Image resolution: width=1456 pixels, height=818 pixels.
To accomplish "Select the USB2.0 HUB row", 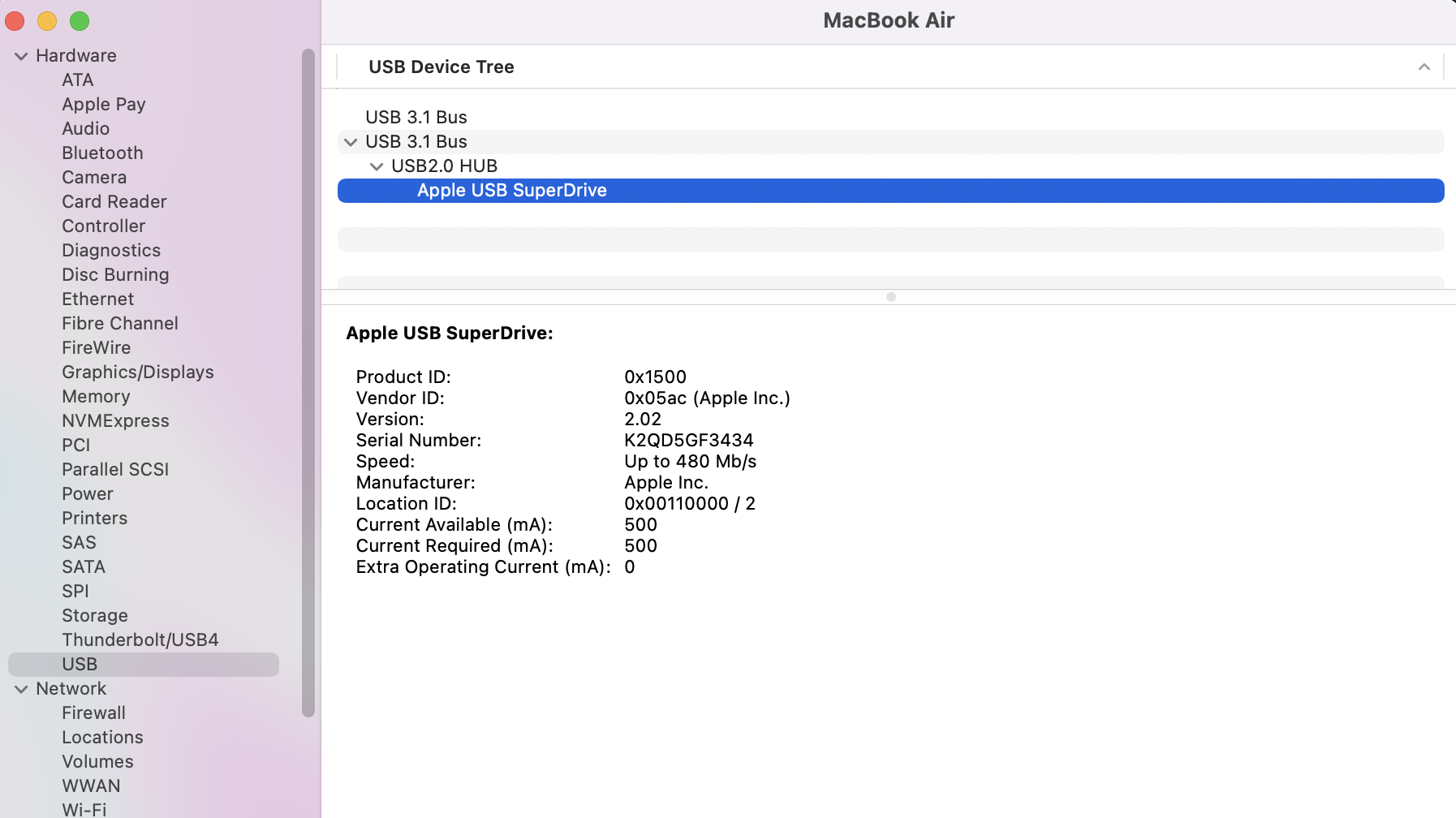I will pos(891,166).
